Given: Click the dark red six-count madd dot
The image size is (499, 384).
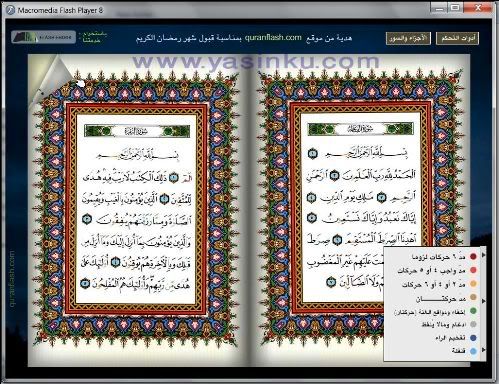Looking at the screenshot, I should click(x=473, y=257).
